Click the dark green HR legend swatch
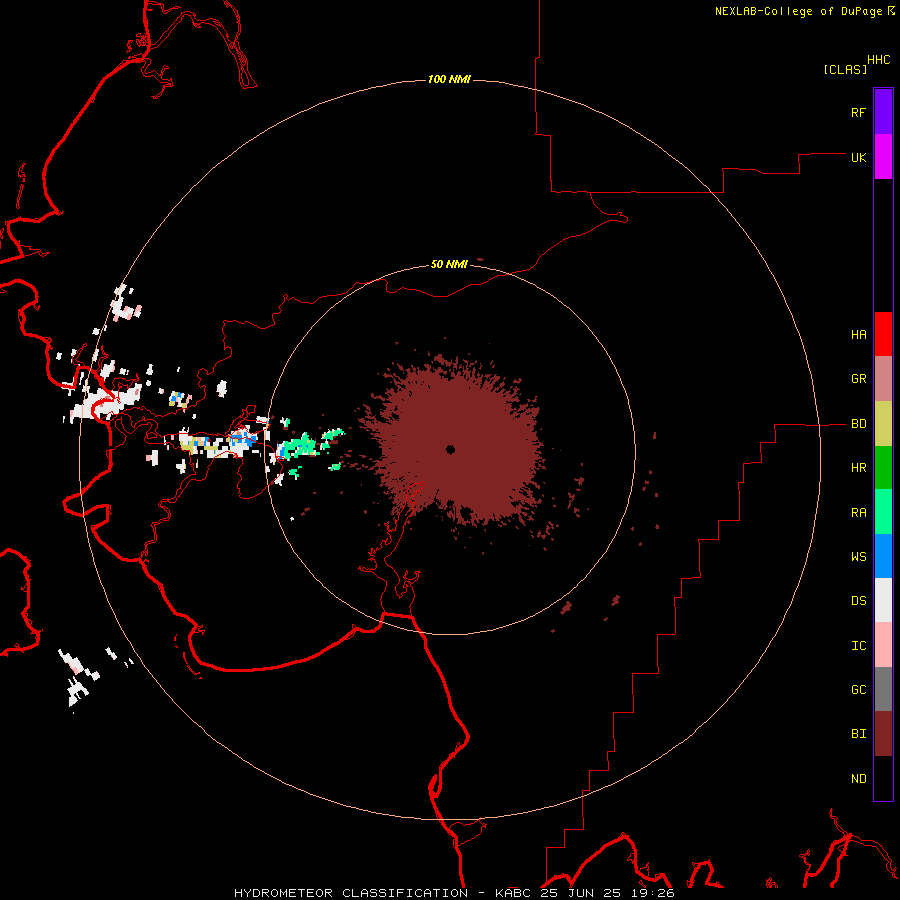 click(883, 468)
